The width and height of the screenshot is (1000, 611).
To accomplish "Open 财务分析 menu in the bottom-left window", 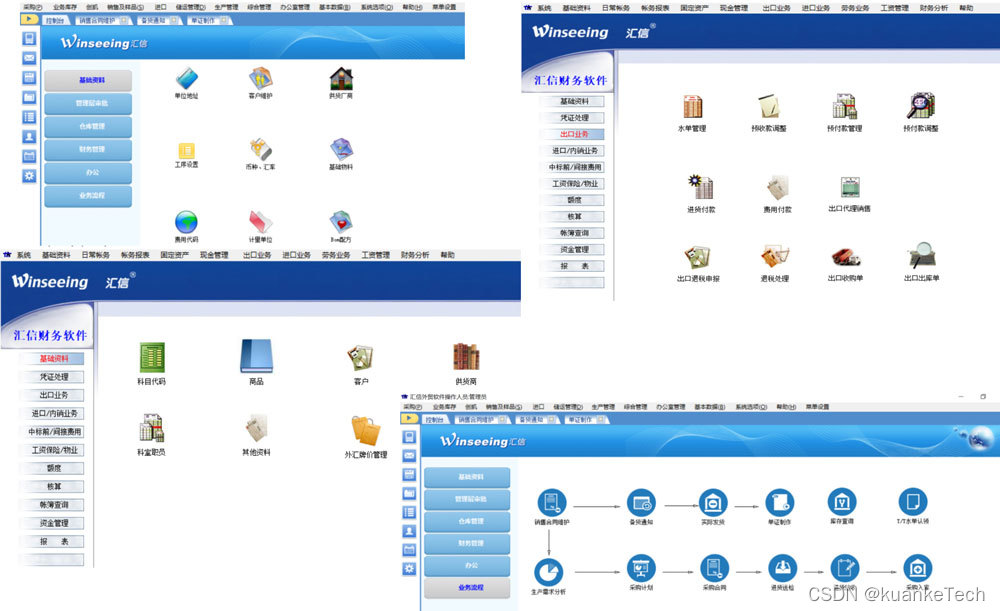I will click(415, 255).
